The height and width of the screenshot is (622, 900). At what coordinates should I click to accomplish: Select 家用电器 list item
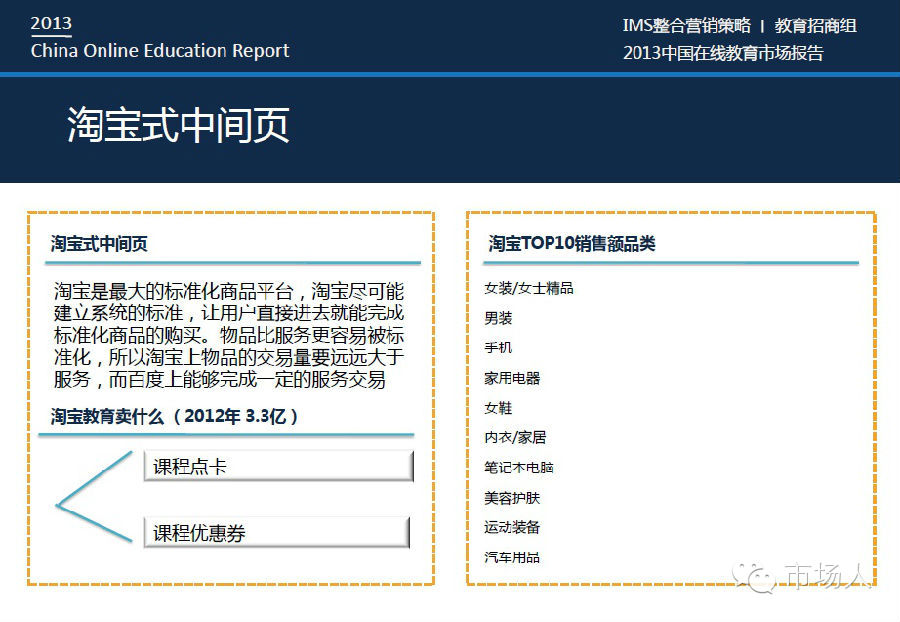[x=512, y=378]
